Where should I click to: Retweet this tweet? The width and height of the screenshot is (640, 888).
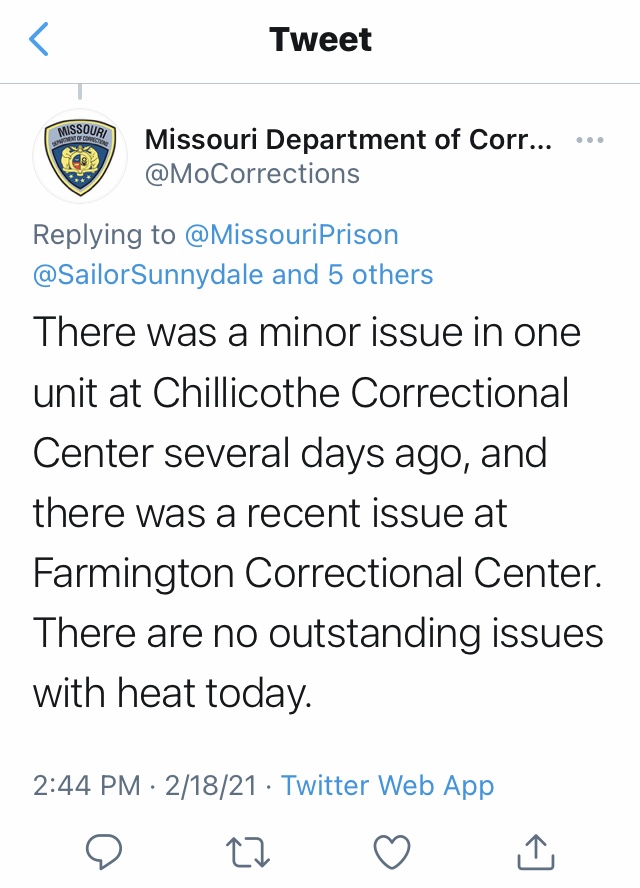point(246,850)
